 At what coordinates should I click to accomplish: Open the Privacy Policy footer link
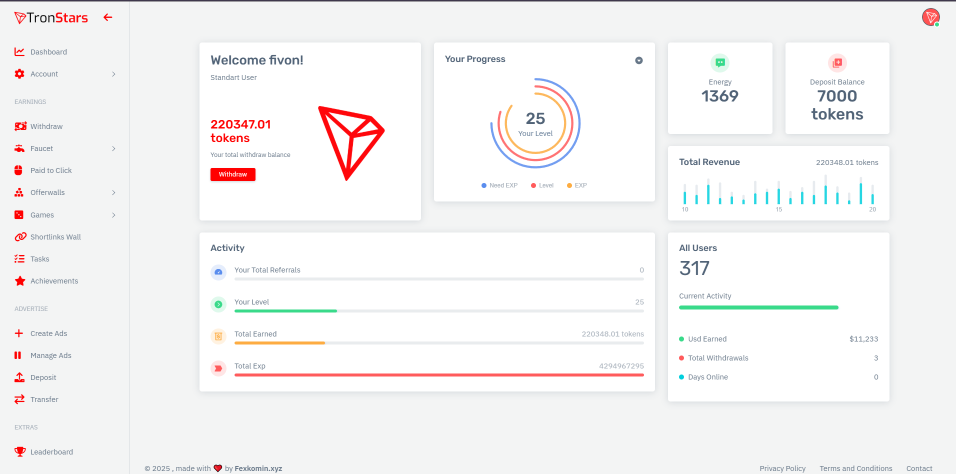coord(782,468)
